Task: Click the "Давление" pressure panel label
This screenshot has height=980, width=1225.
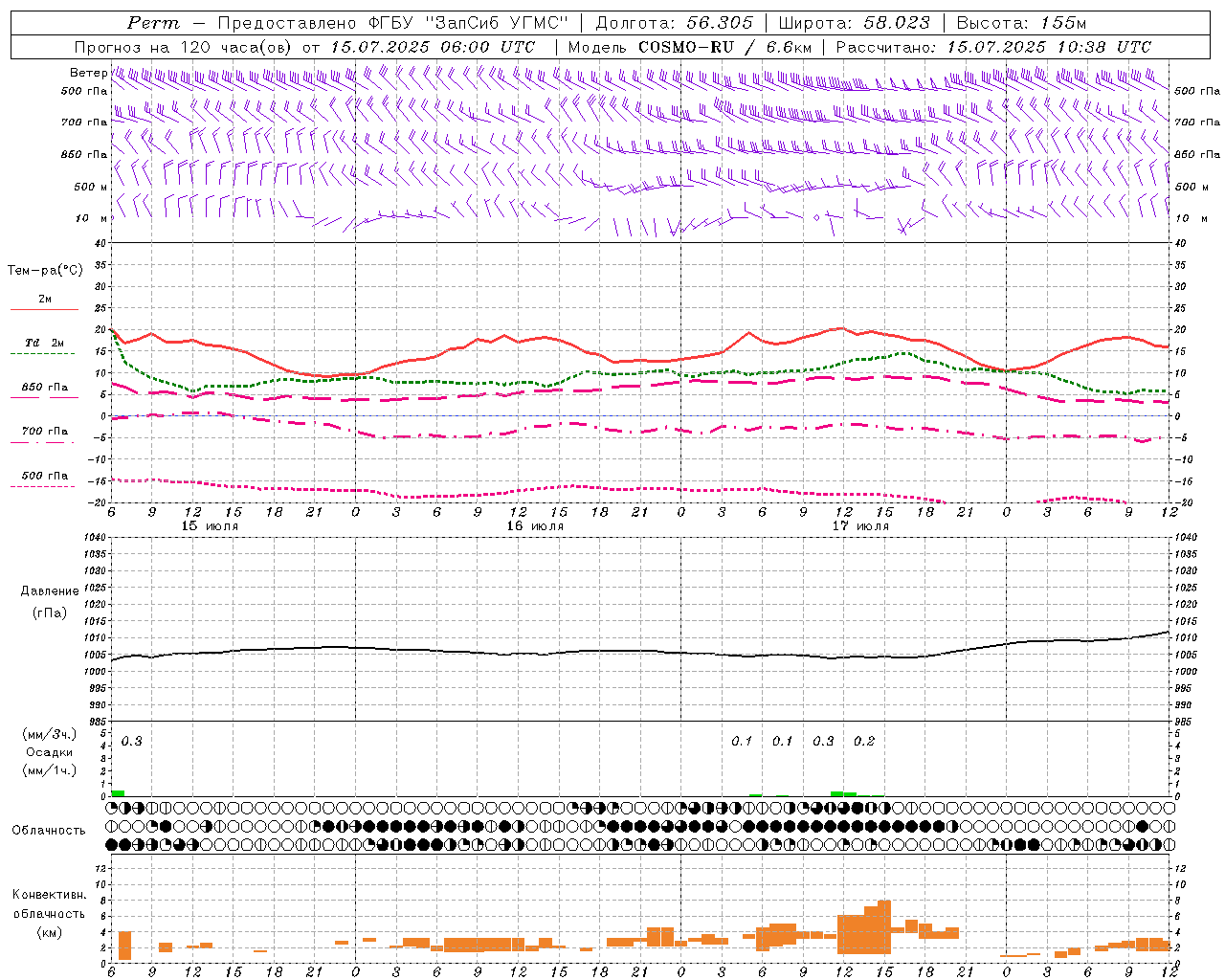Action: (50, 591)
